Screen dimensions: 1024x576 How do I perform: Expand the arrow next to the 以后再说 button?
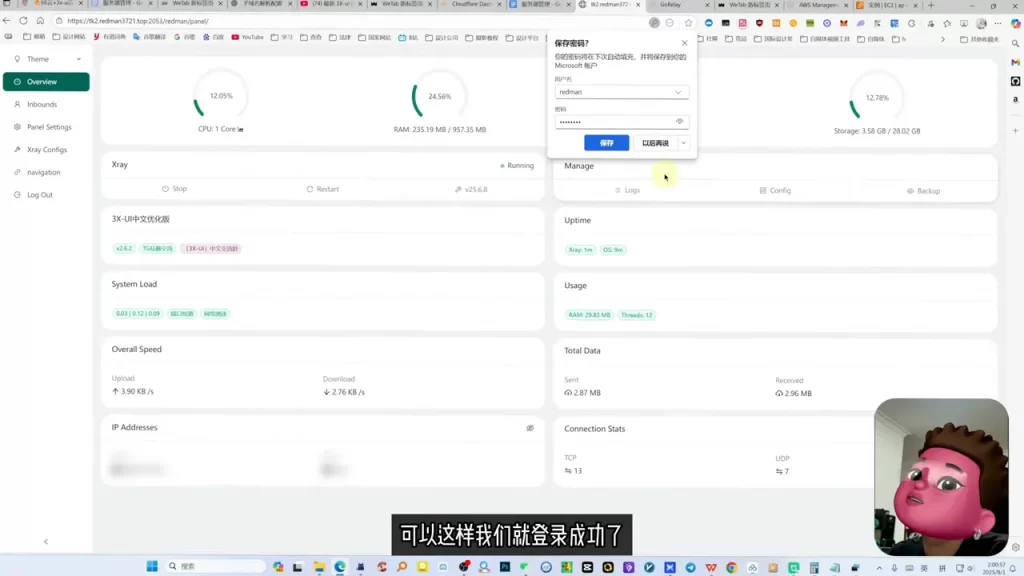(683, 143)
